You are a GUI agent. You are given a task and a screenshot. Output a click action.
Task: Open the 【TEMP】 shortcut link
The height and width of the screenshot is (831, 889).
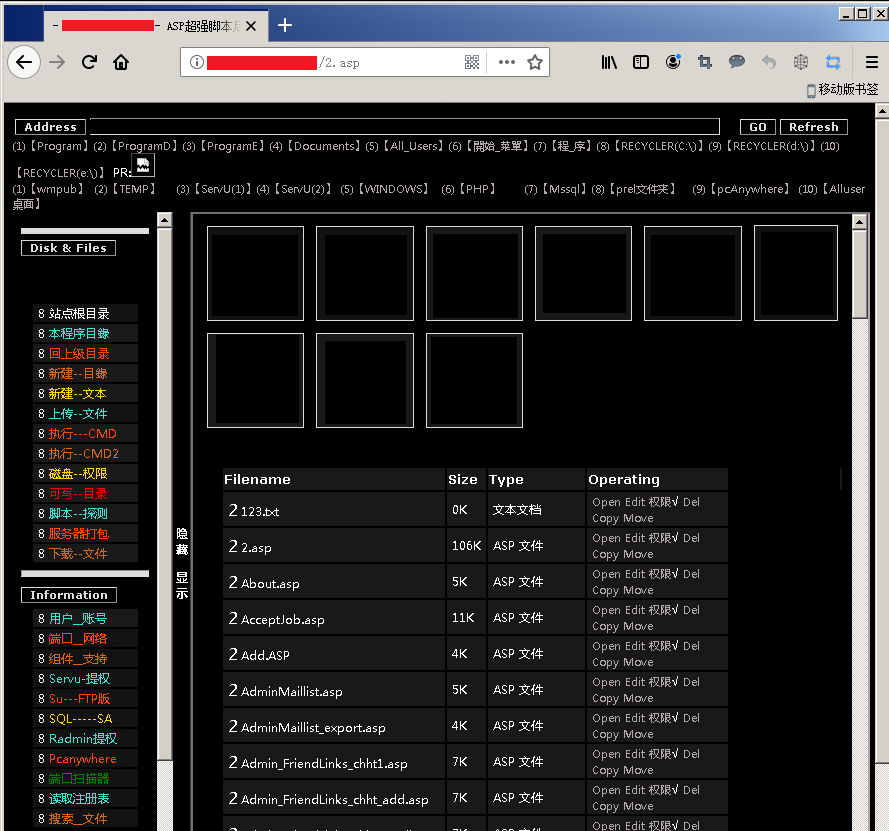(134, 189)
